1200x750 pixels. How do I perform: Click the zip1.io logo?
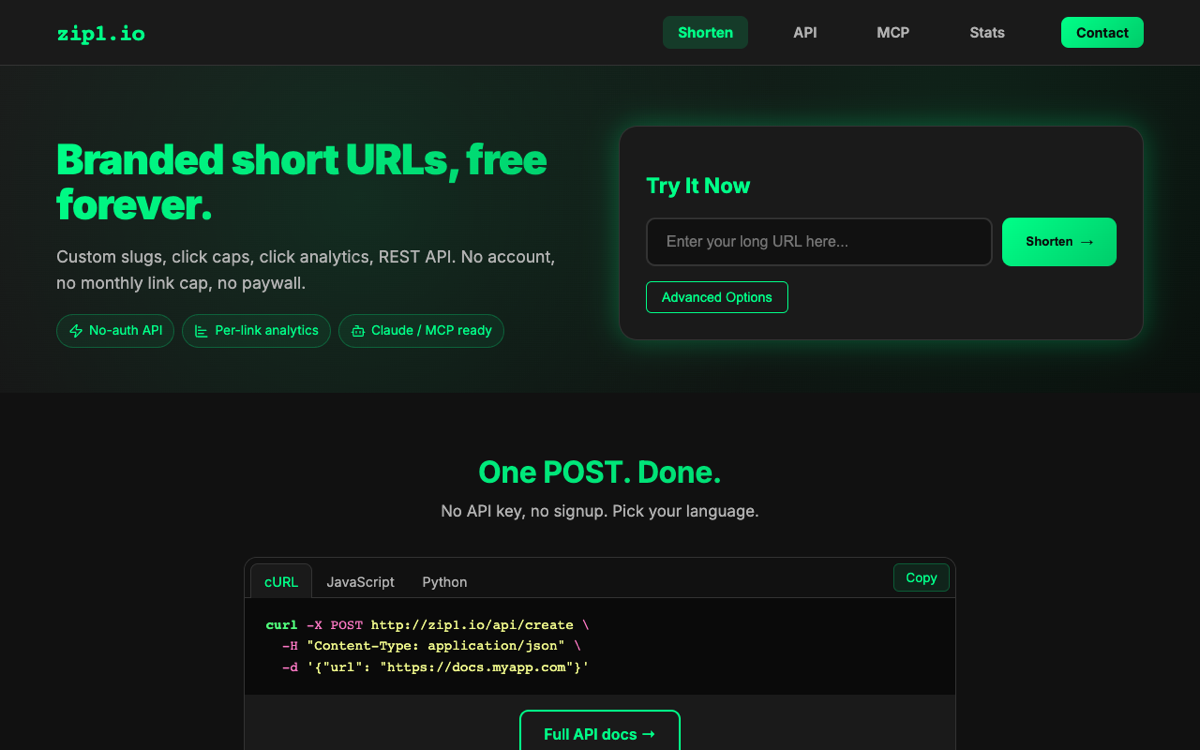[101, 33]
